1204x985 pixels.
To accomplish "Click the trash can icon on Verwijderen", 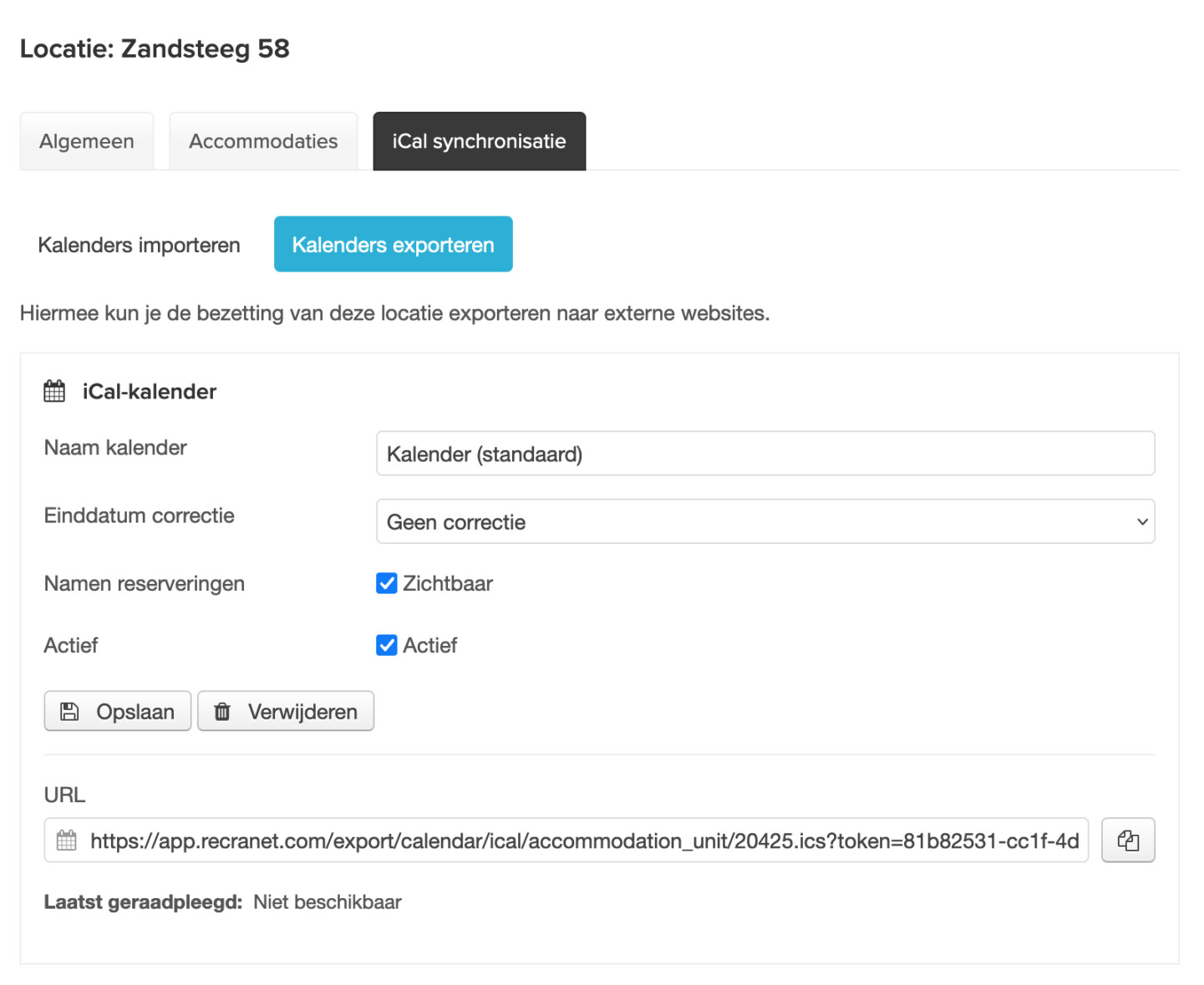I will pos(222,712).
